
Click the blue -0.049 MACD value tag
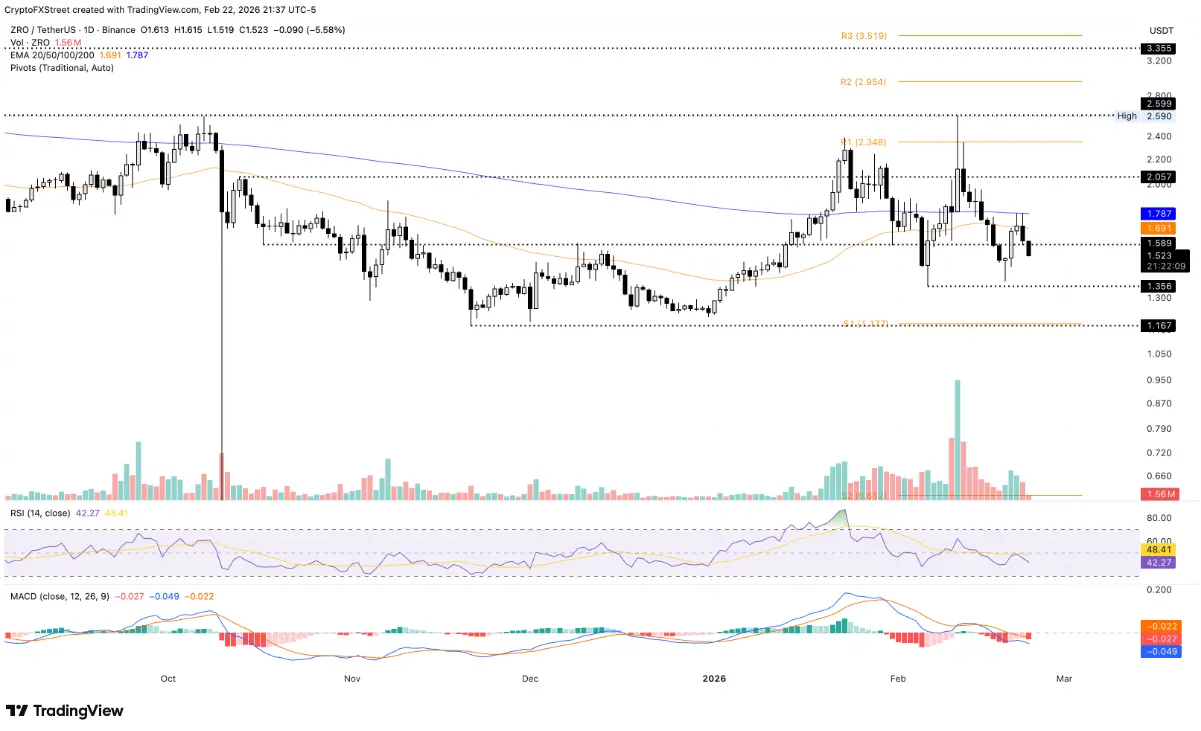pos(1161,650)
